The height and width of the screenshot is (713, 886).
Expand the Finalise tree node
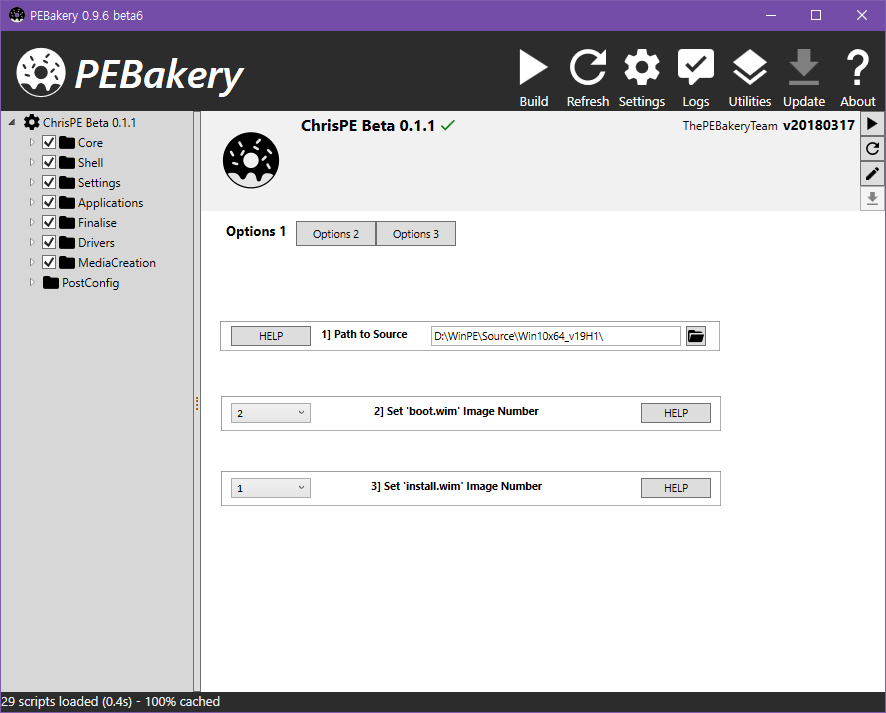[32, 222]
